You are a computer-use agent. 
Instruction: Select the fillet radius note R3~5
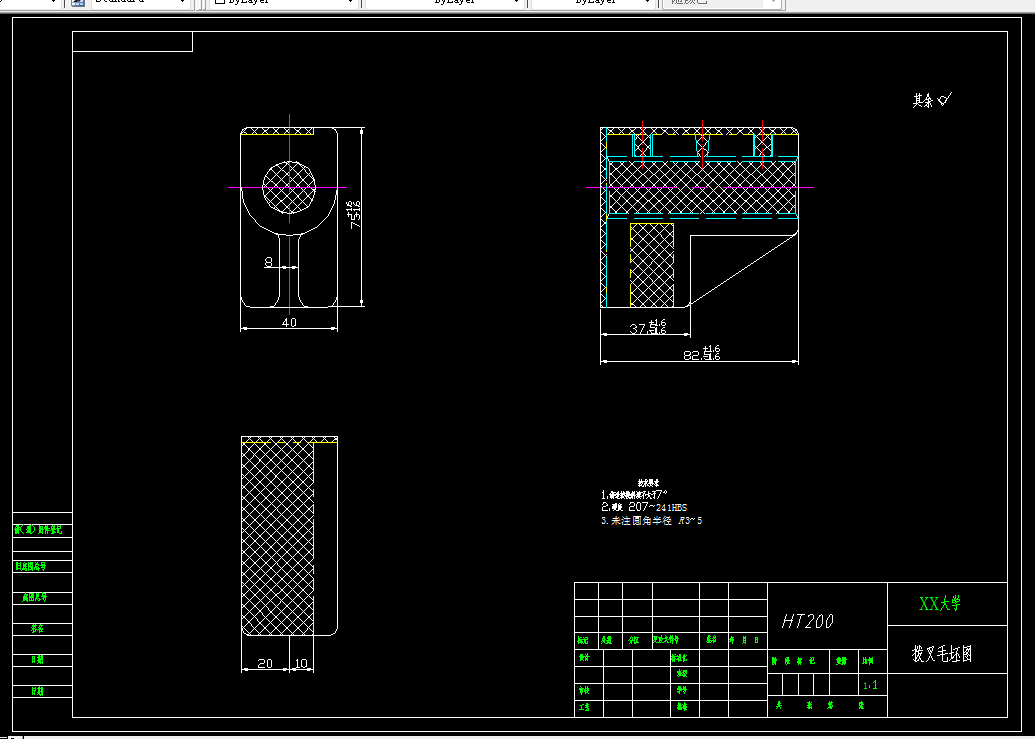(651, 521)
